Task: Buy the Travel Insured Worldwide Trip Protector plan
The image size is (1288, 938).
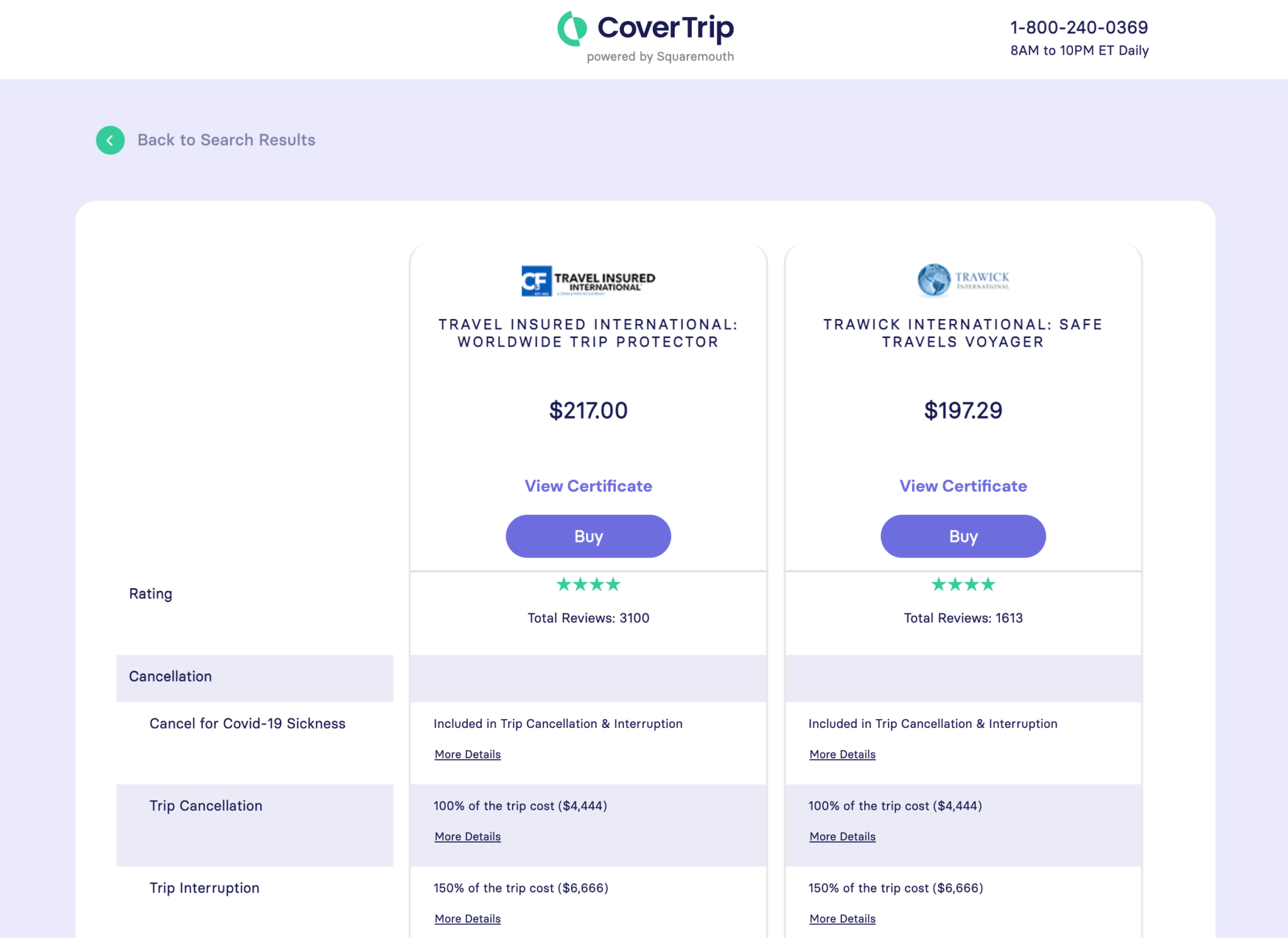Action: click(x=588, y=536)
